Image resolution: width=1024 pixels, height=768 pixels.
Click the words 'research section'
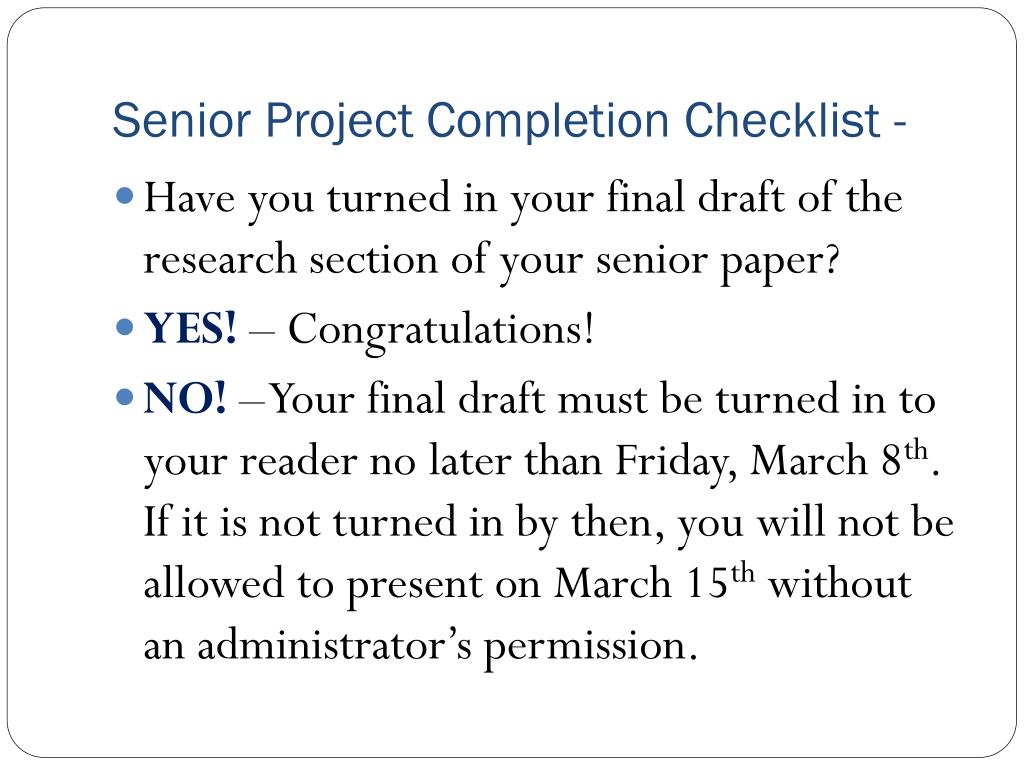pos(291,259)
